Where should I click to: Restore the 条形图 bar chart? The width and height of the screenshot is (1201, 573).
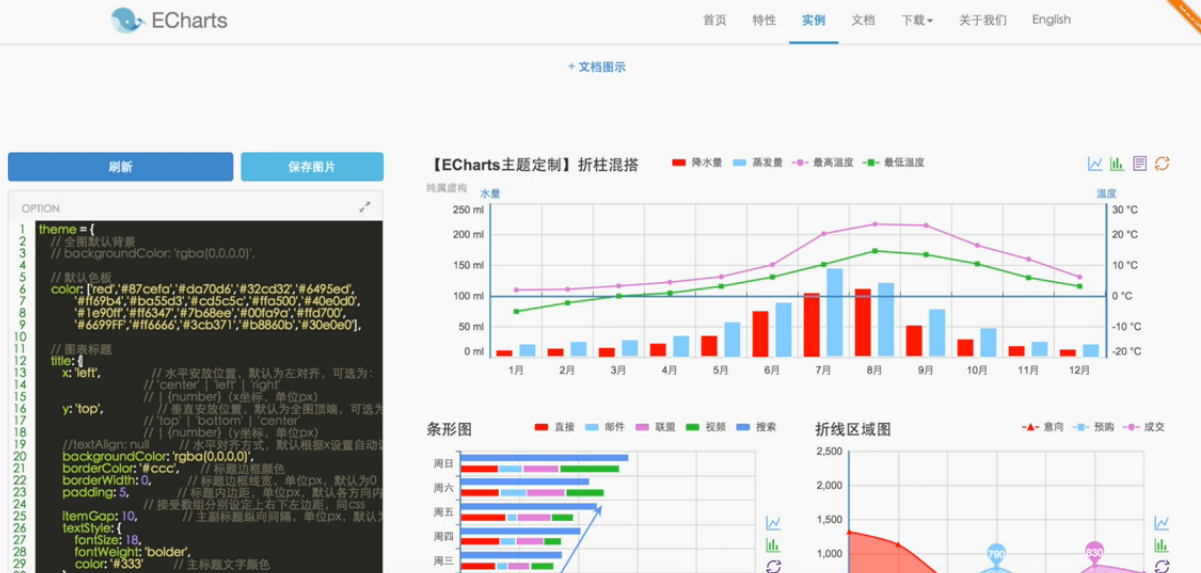(x=773, y=567)
